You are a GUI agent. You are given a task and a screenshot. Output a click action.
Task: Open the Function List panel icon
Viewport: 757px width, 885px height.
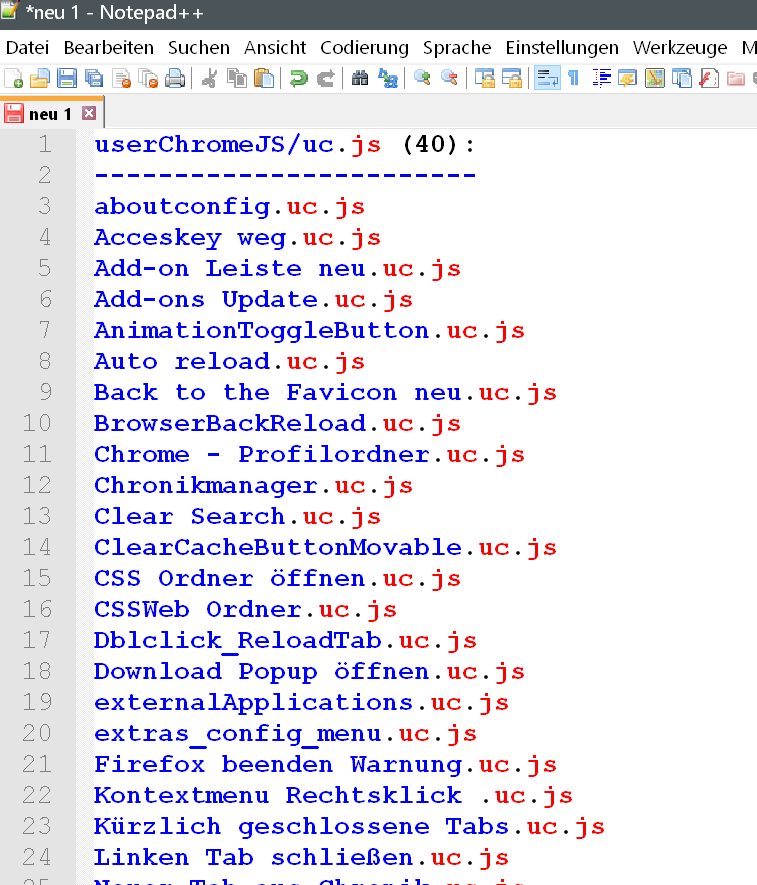click(x=709, y=78)
